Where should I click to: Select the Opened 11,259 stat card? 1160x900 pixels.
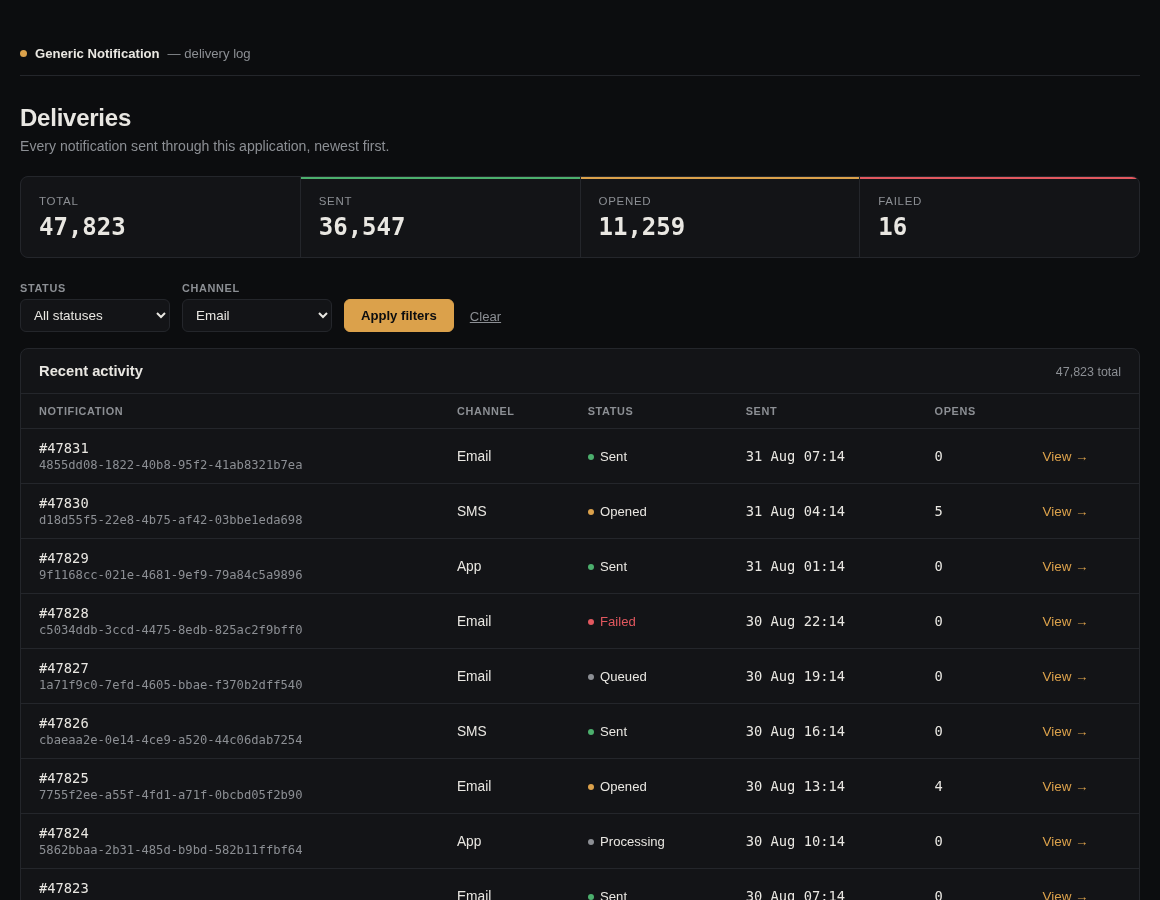tap(720, 217)
